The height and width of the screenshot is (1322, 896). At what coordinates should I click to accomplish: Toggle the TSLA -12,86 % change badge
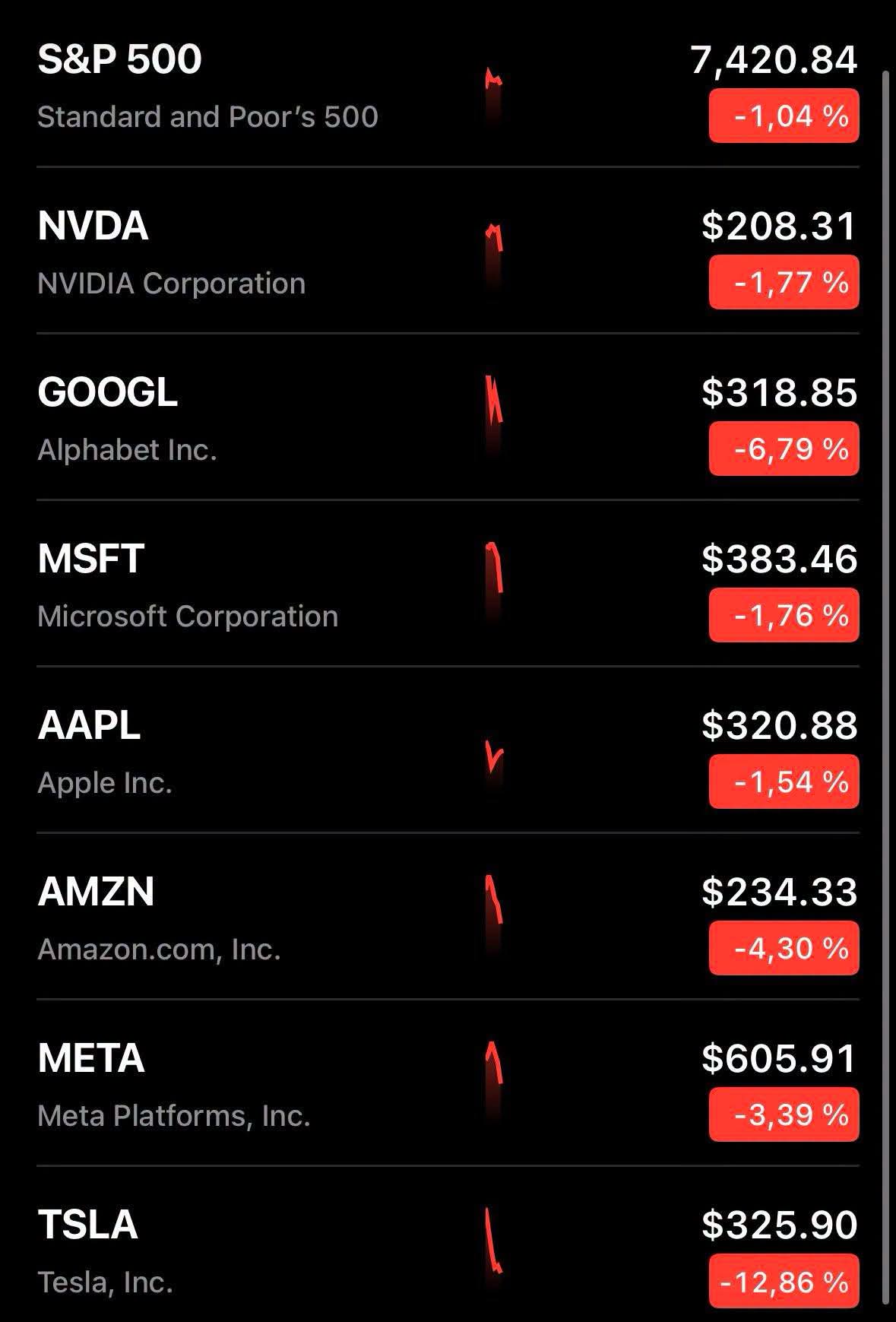click(784, 1282)
